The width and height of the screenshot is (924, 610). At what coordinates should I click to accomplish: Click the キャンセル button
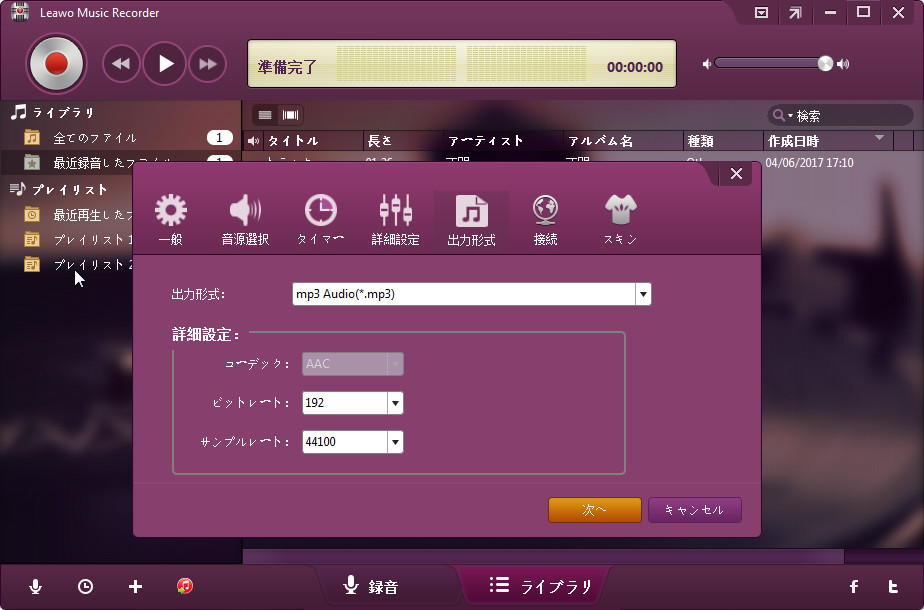(695, 510)
